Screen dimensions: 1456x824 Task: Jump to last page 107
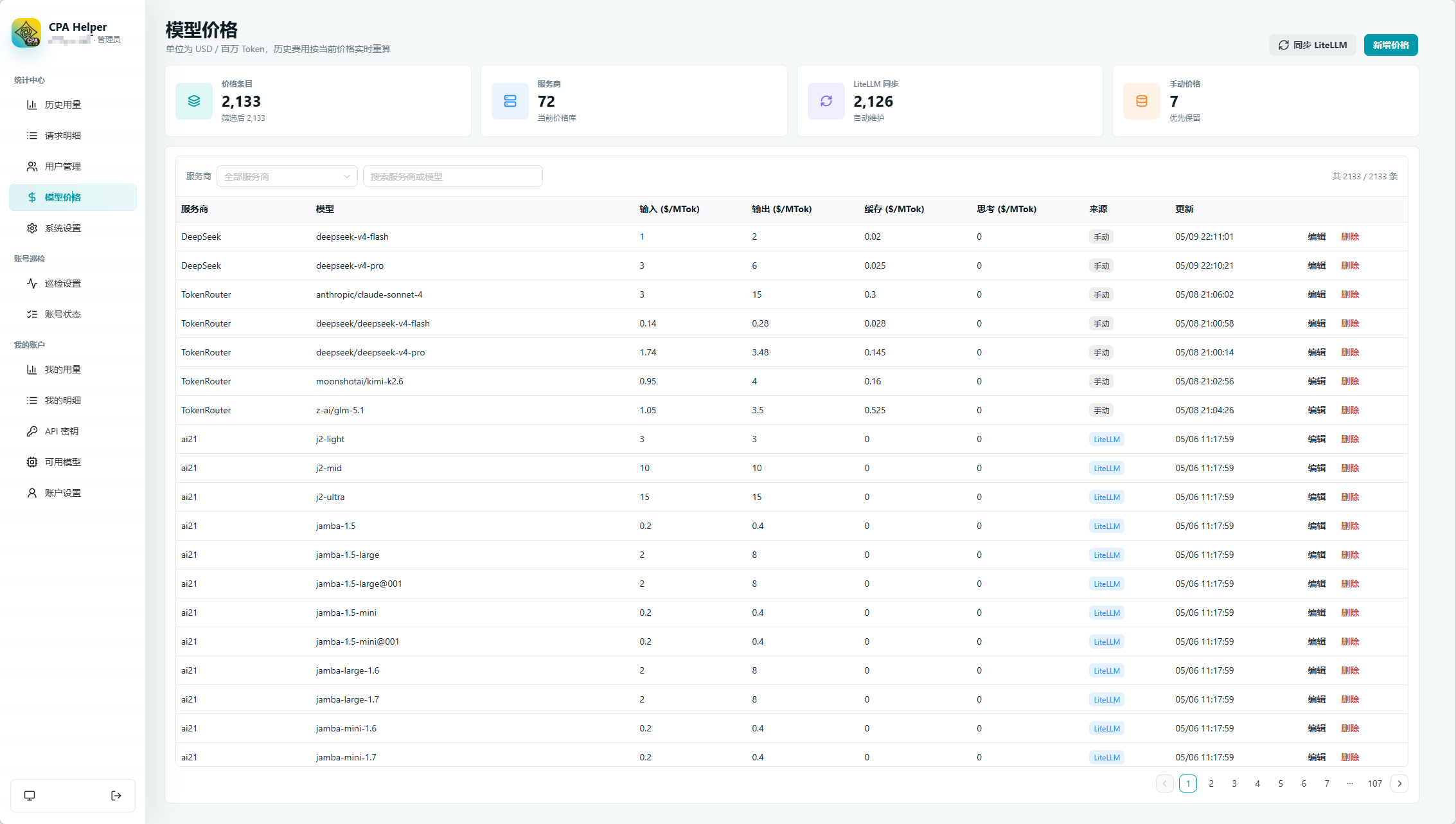click(x=1374, y=784)
